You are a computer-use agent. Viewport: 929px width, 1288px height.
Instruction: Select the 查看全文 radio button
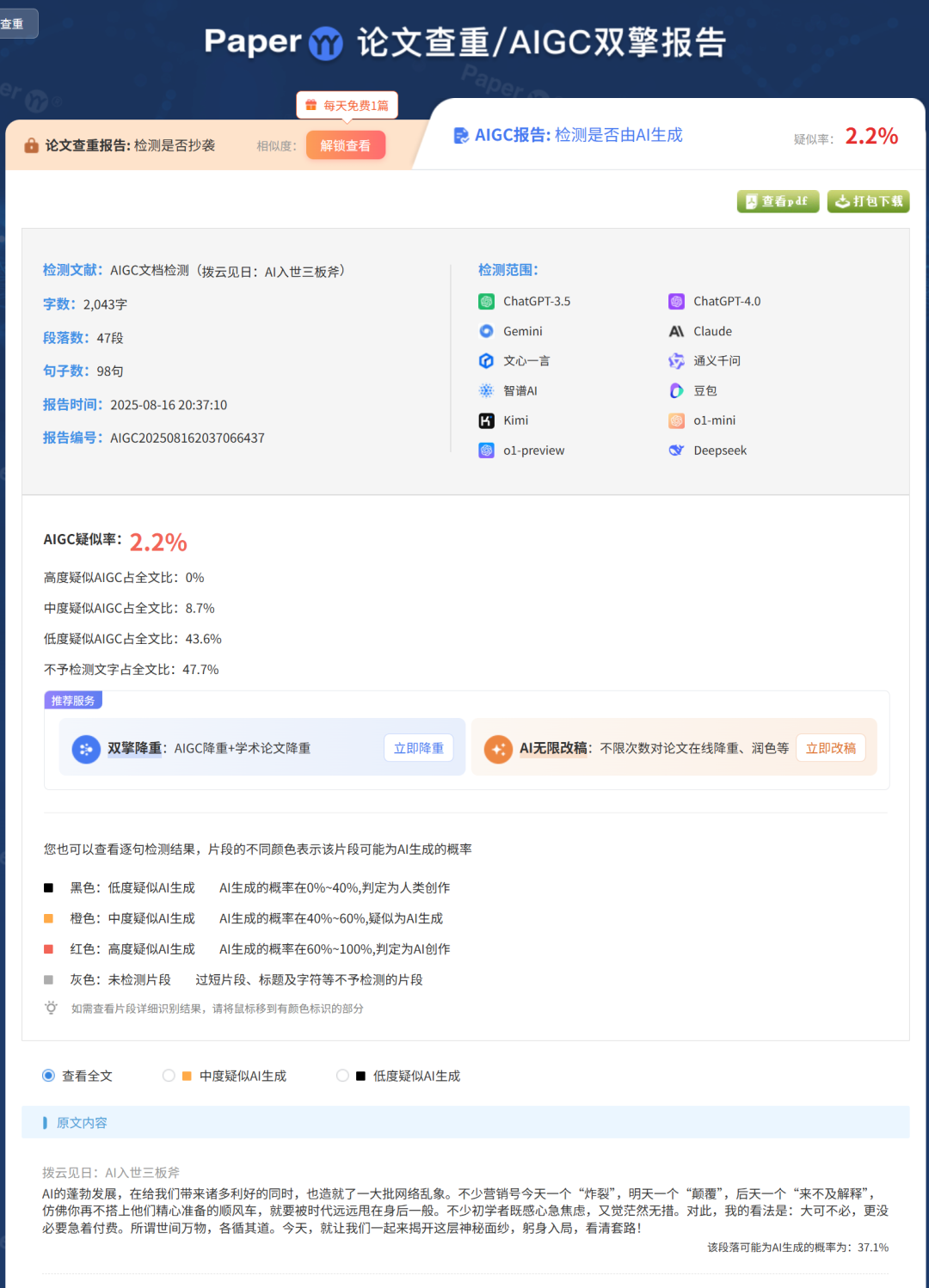point(49,1076)
